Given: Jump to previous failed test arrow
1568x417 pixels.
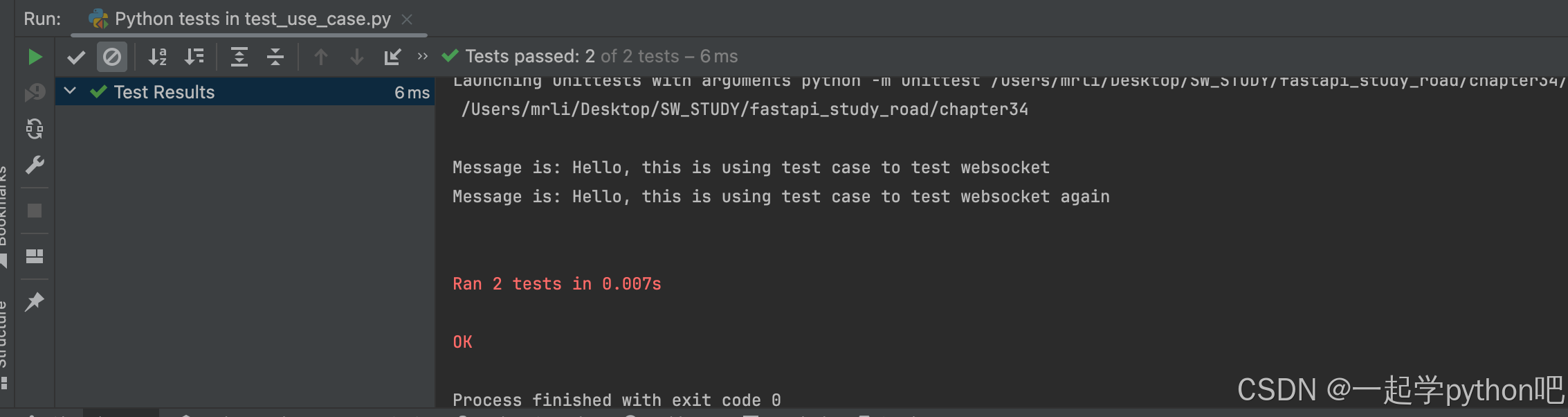Looking at the screenshot, I should pos(320,57).
